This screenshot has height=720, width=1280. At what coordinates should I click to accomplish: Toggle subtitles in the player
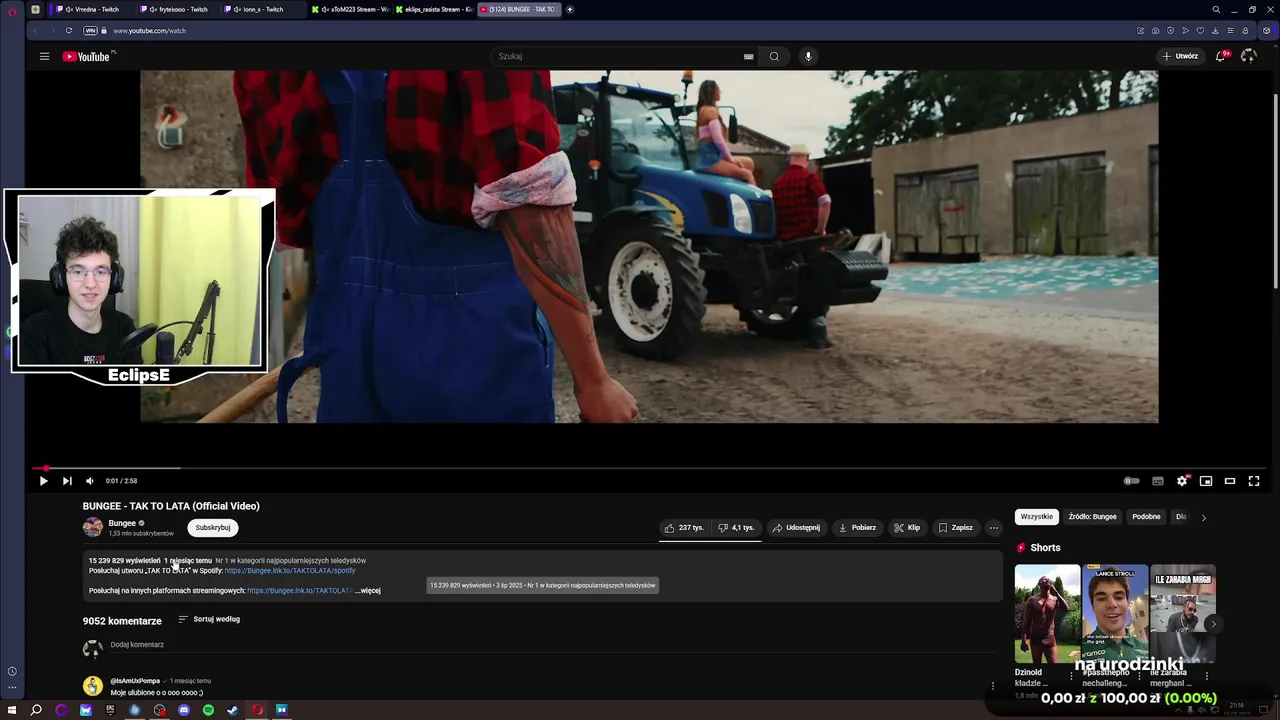coord(1158,481)
